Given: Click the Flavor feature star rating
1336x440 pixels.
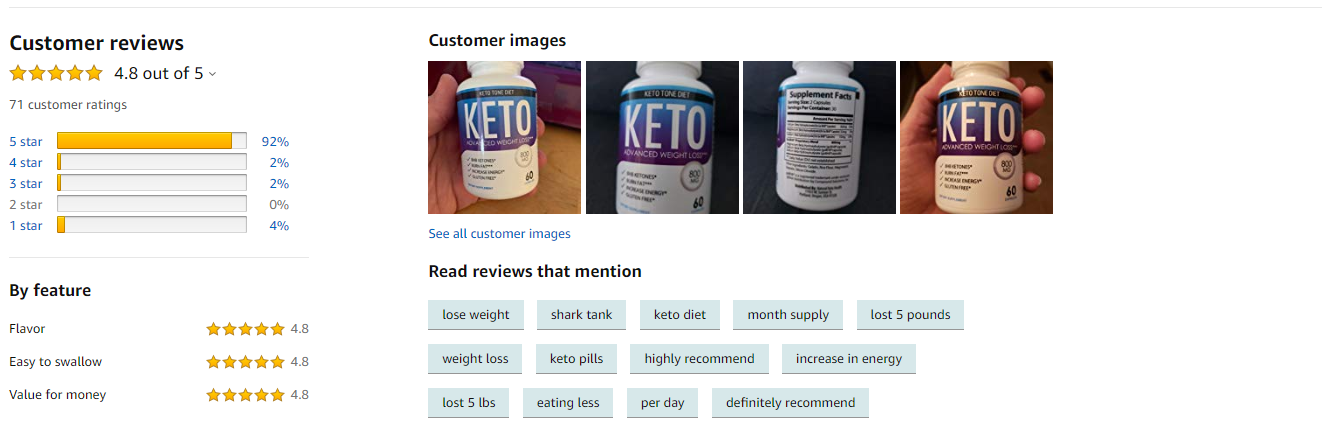Looking at the screenshot, I should click(x=245, y=329).
